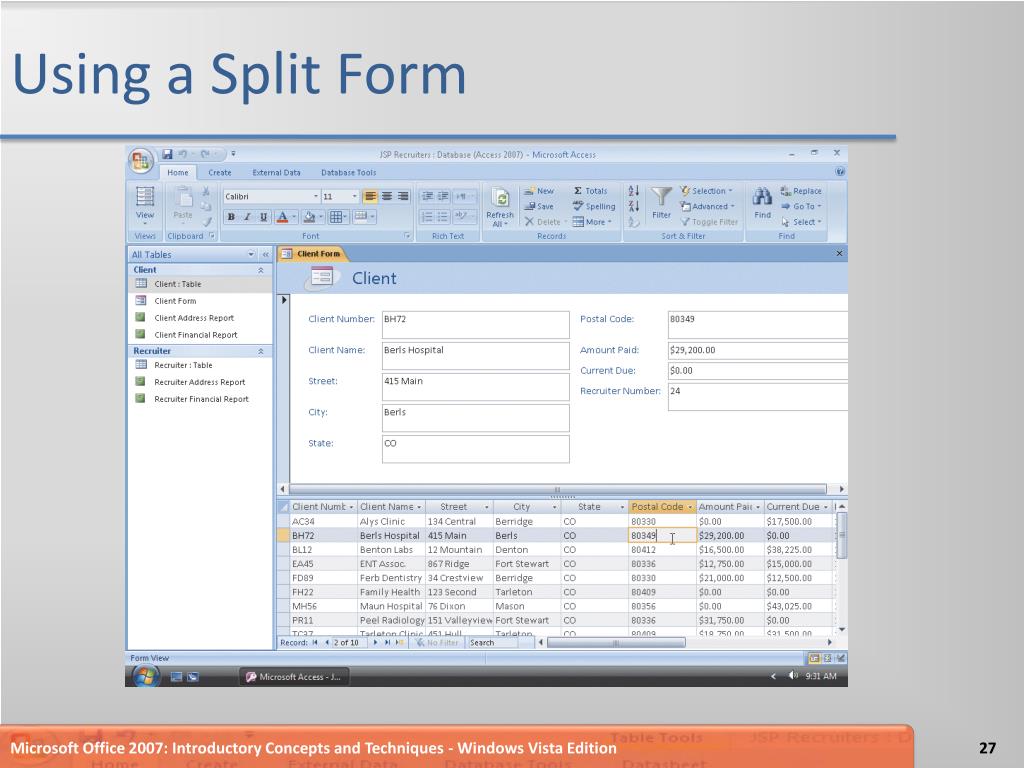
Task: Close the Client Form document
Action: click(839, 253)
